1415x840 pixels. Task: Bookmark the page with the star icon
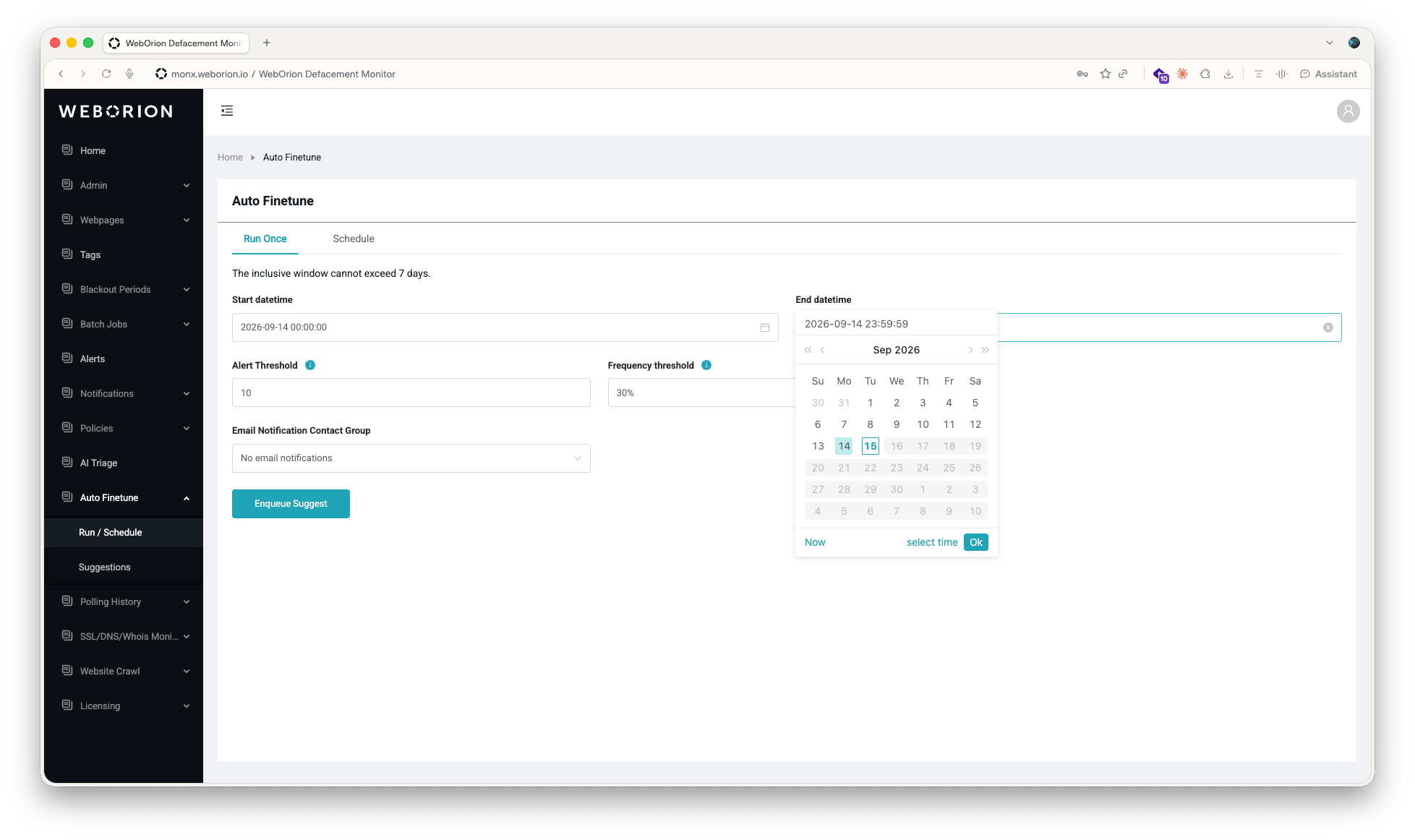(1105, 74)
